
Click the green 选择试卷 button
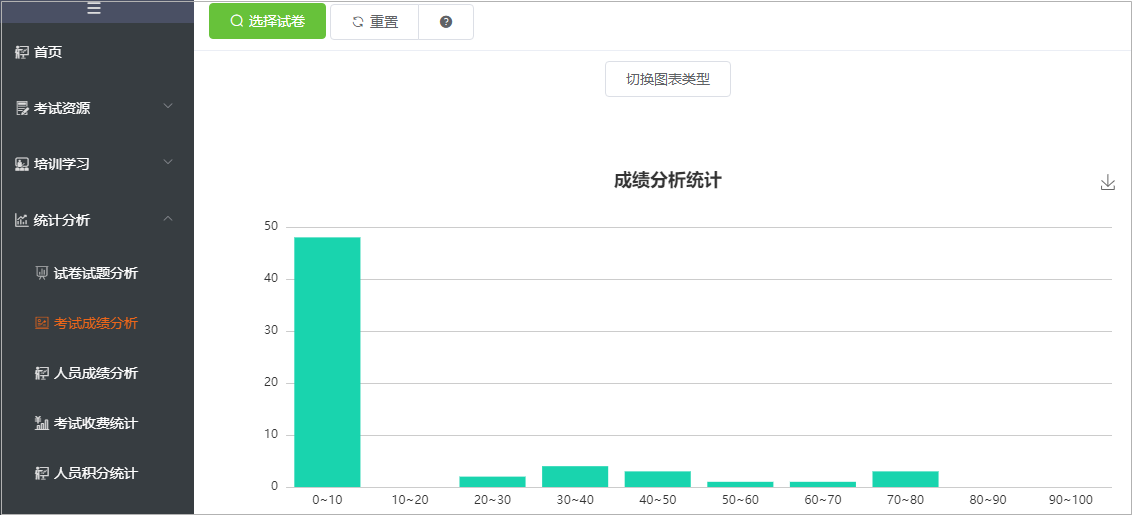click(267, 21)
